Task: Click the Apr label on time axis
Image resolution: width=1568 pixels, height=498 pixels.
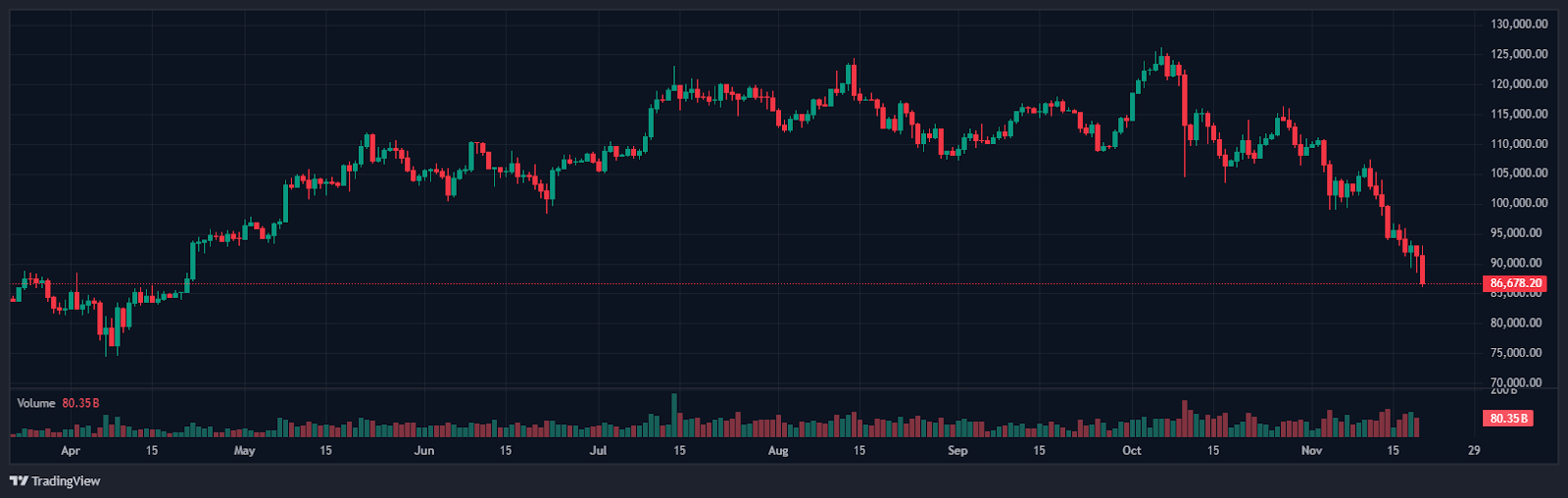Action: click(70, 451)
